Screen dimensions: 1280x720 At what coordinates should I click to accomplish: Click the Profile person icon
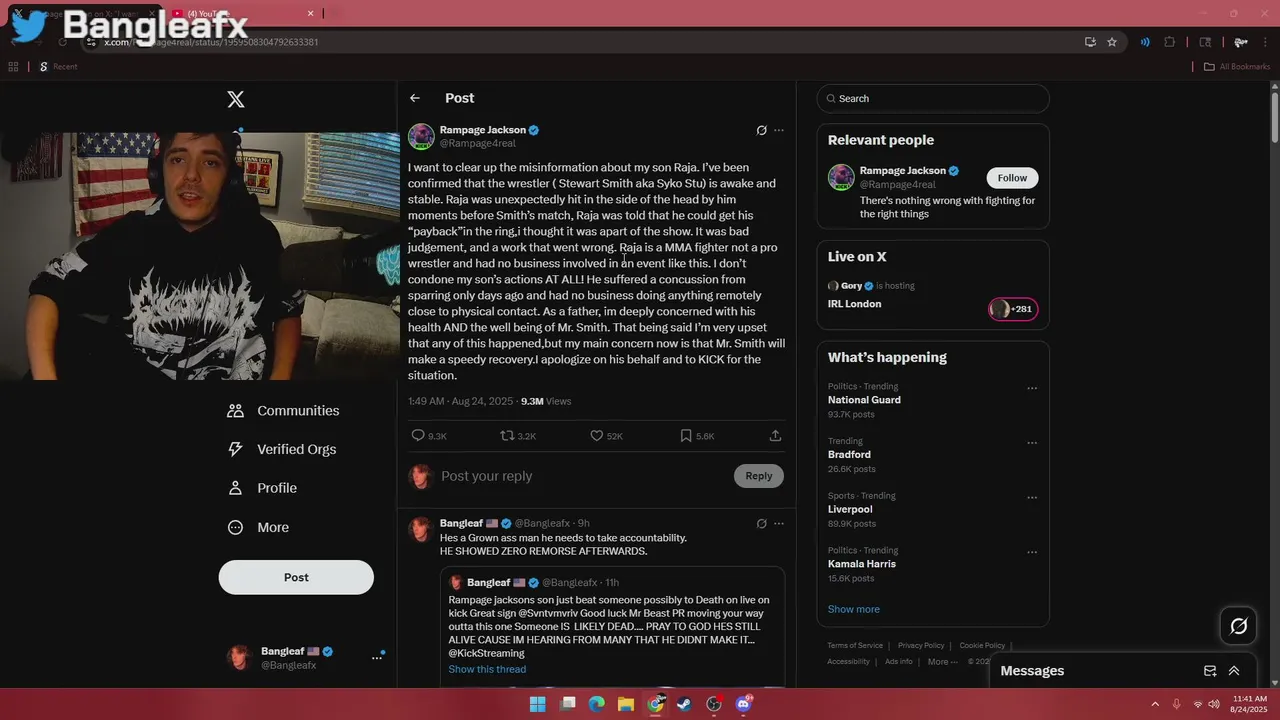[x=236, y=488]
